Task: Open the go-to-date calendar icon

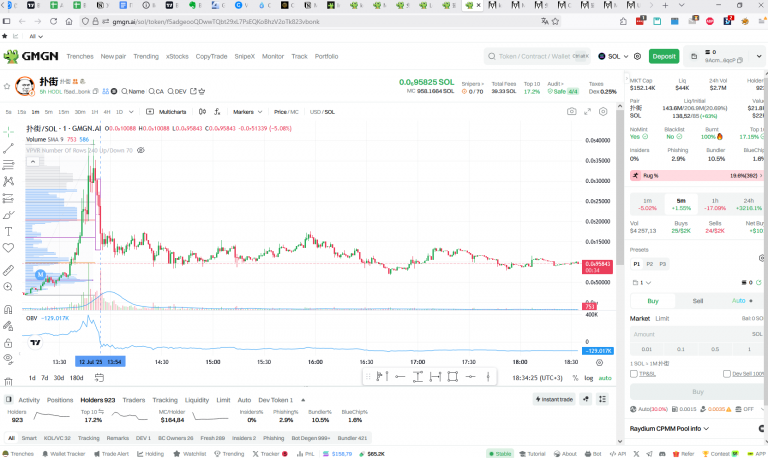Action: 99,378
